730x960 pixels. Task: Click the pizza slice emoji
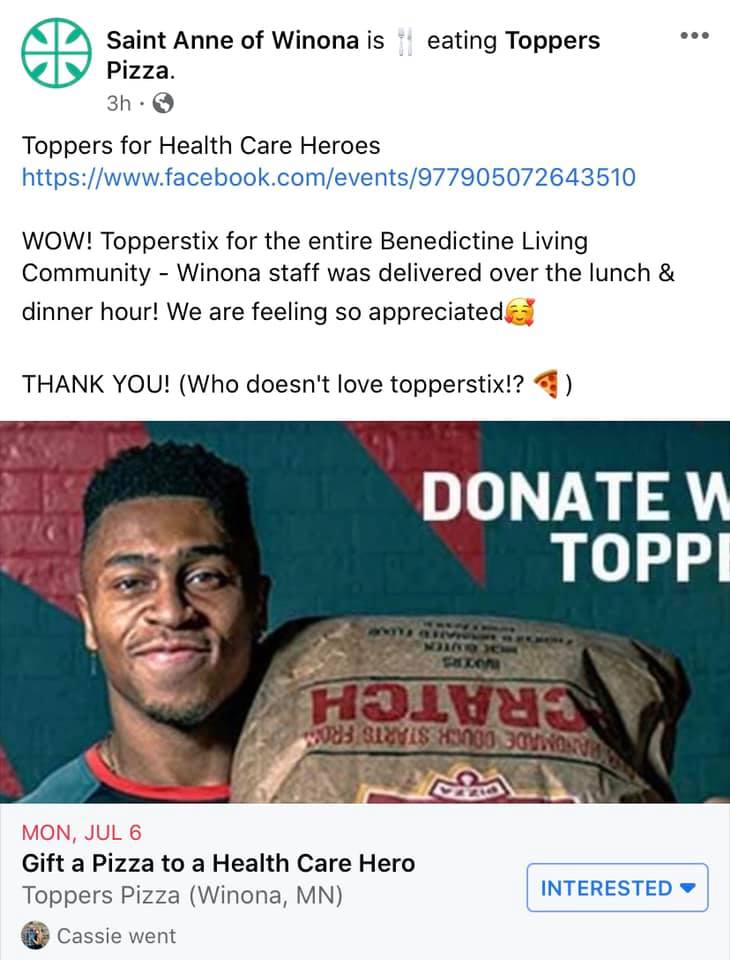546,384
